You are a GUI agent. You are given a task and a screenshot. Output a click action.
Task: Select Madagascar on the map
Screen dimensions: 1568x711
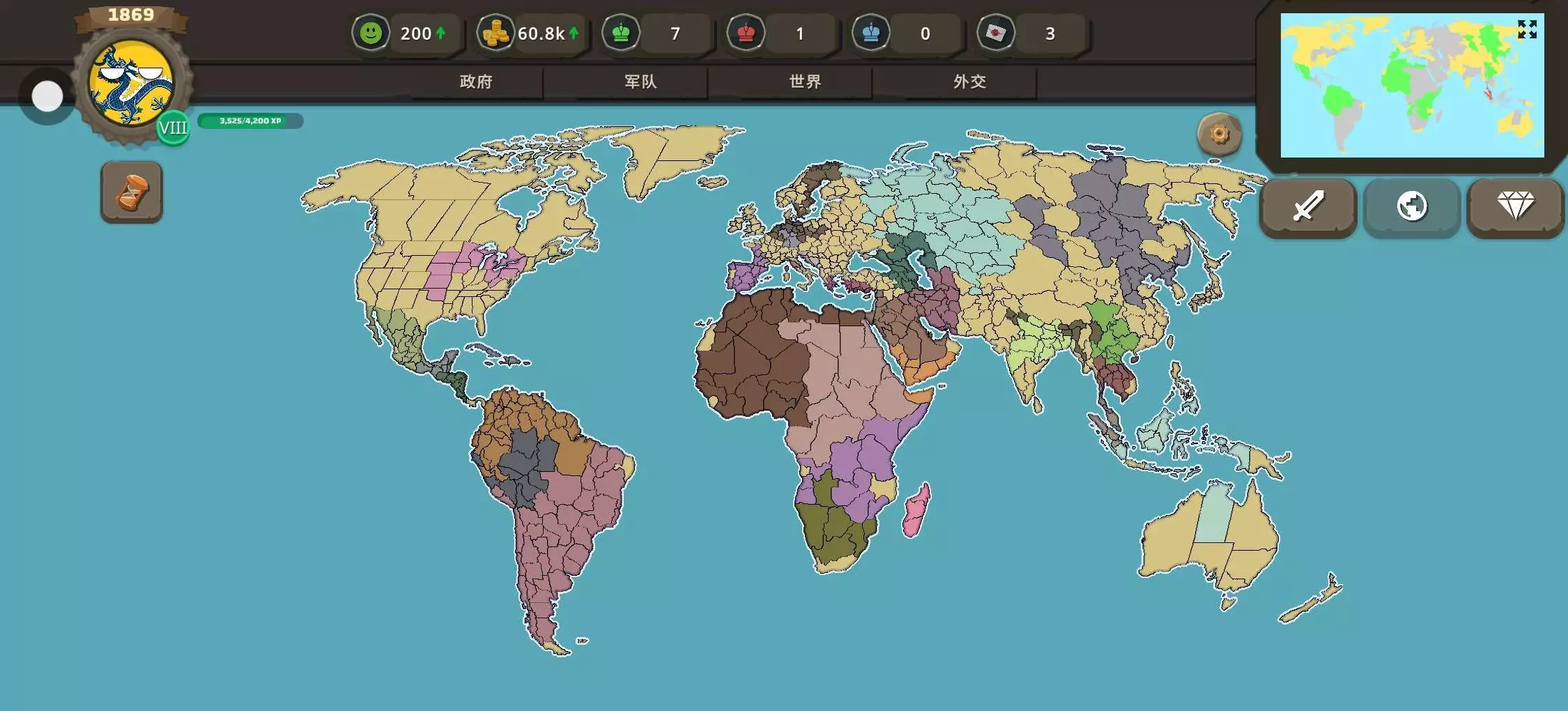[916, 510]
